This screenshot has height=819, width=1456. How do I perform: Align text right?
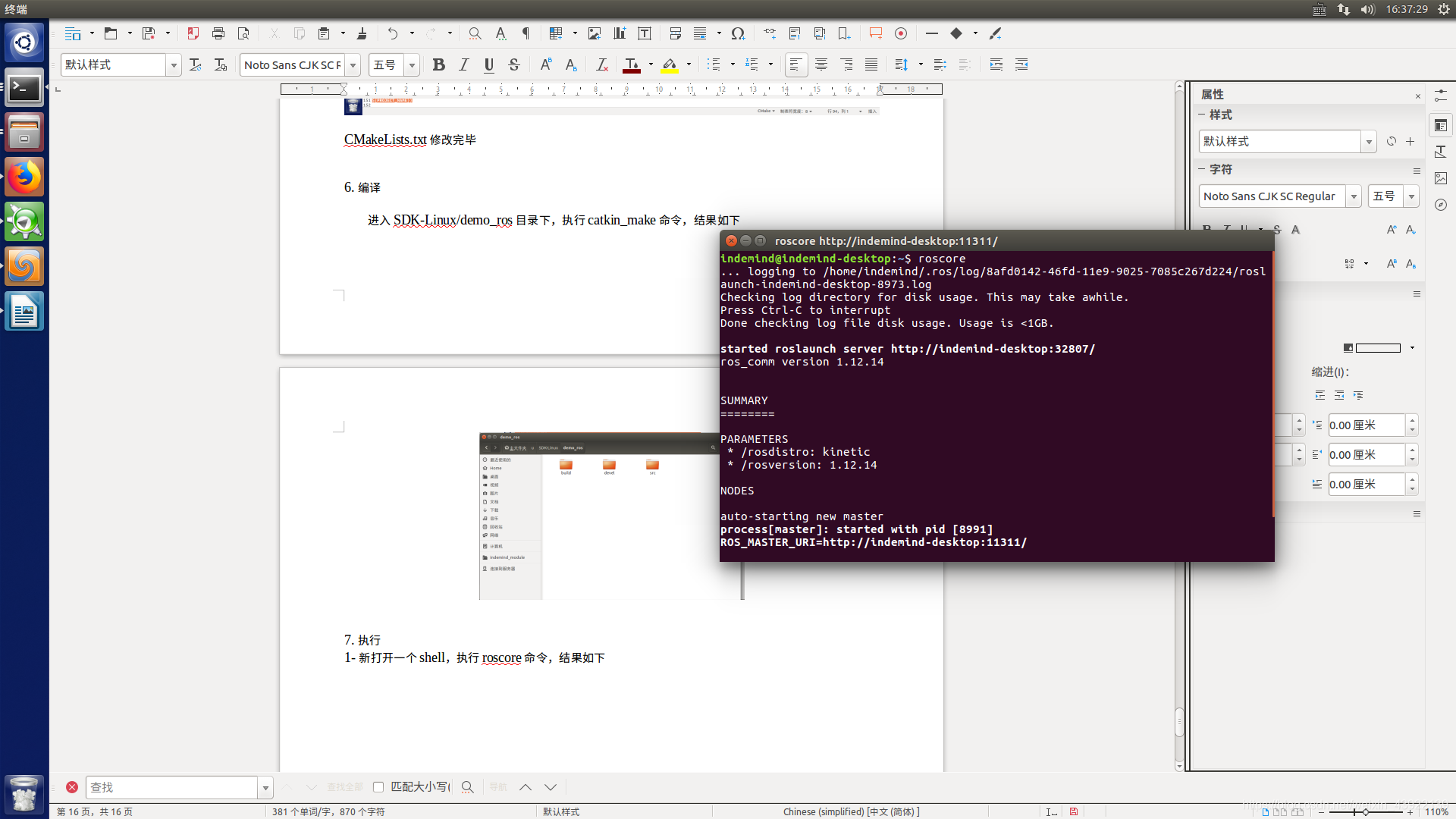click(846, 65)
